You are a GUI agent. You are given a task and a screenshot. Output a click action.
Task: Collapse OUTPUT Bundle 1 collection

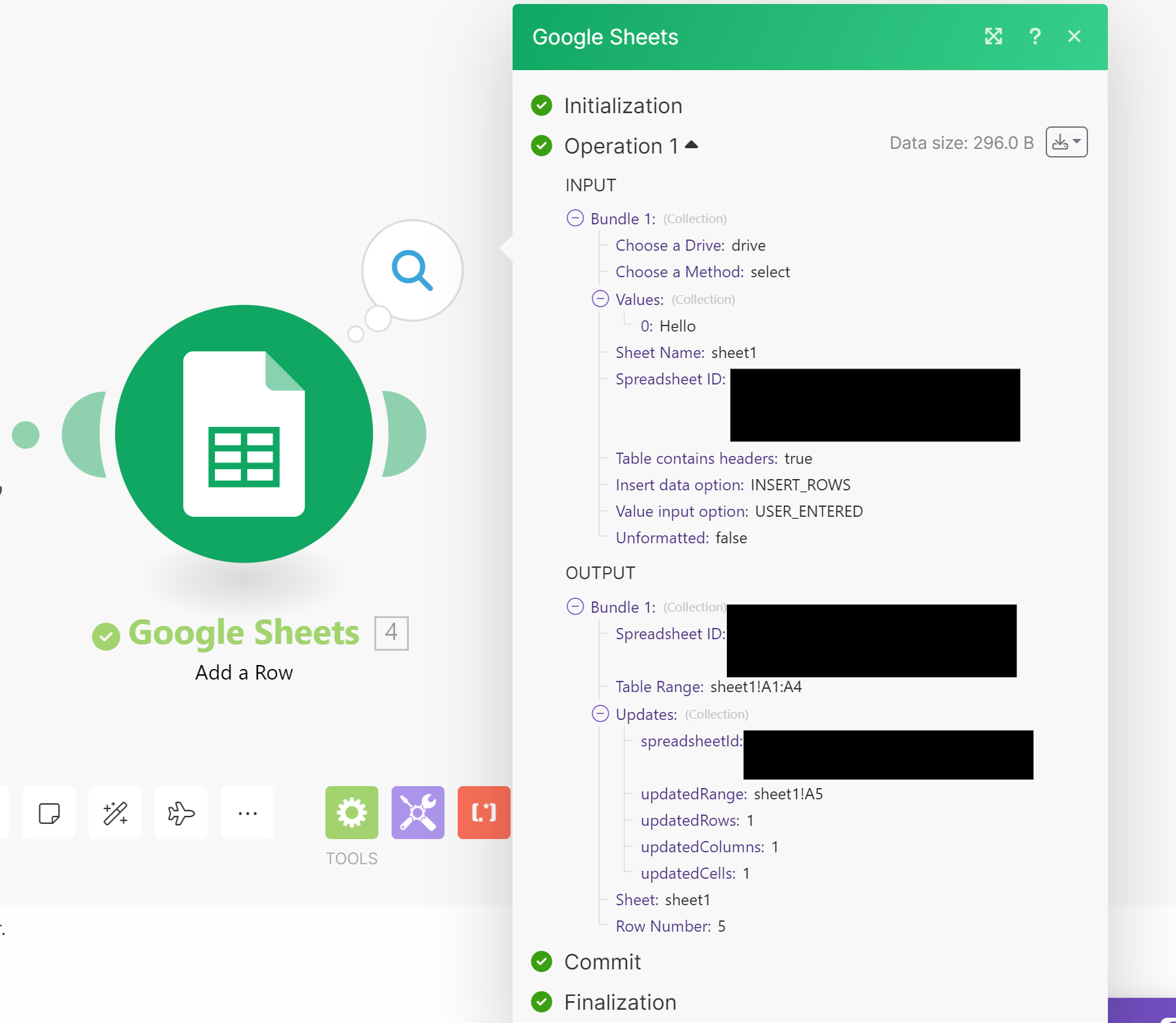(x=575, y=607)
